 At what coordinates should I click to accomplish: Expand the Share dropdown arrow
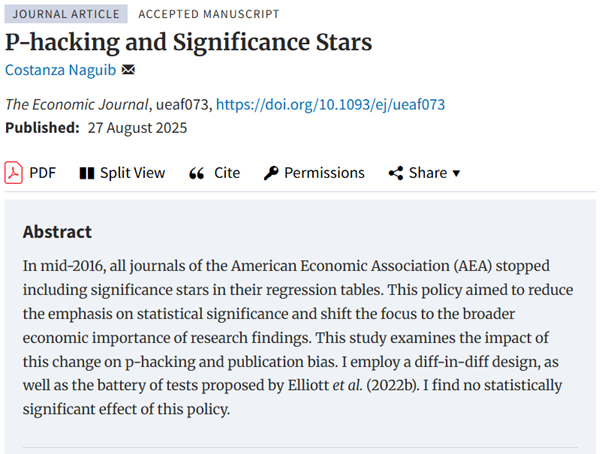457,173
